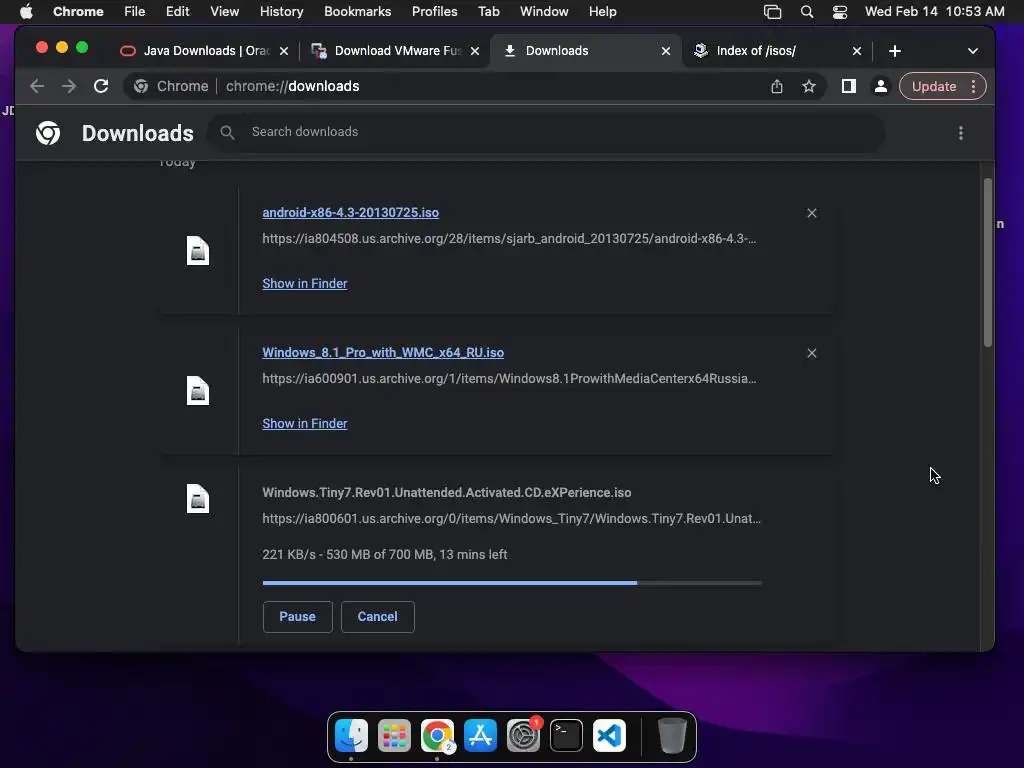1024x768 pixels.
Task: Click the 221 KB/s download status text
Action: tap(385, 554)
